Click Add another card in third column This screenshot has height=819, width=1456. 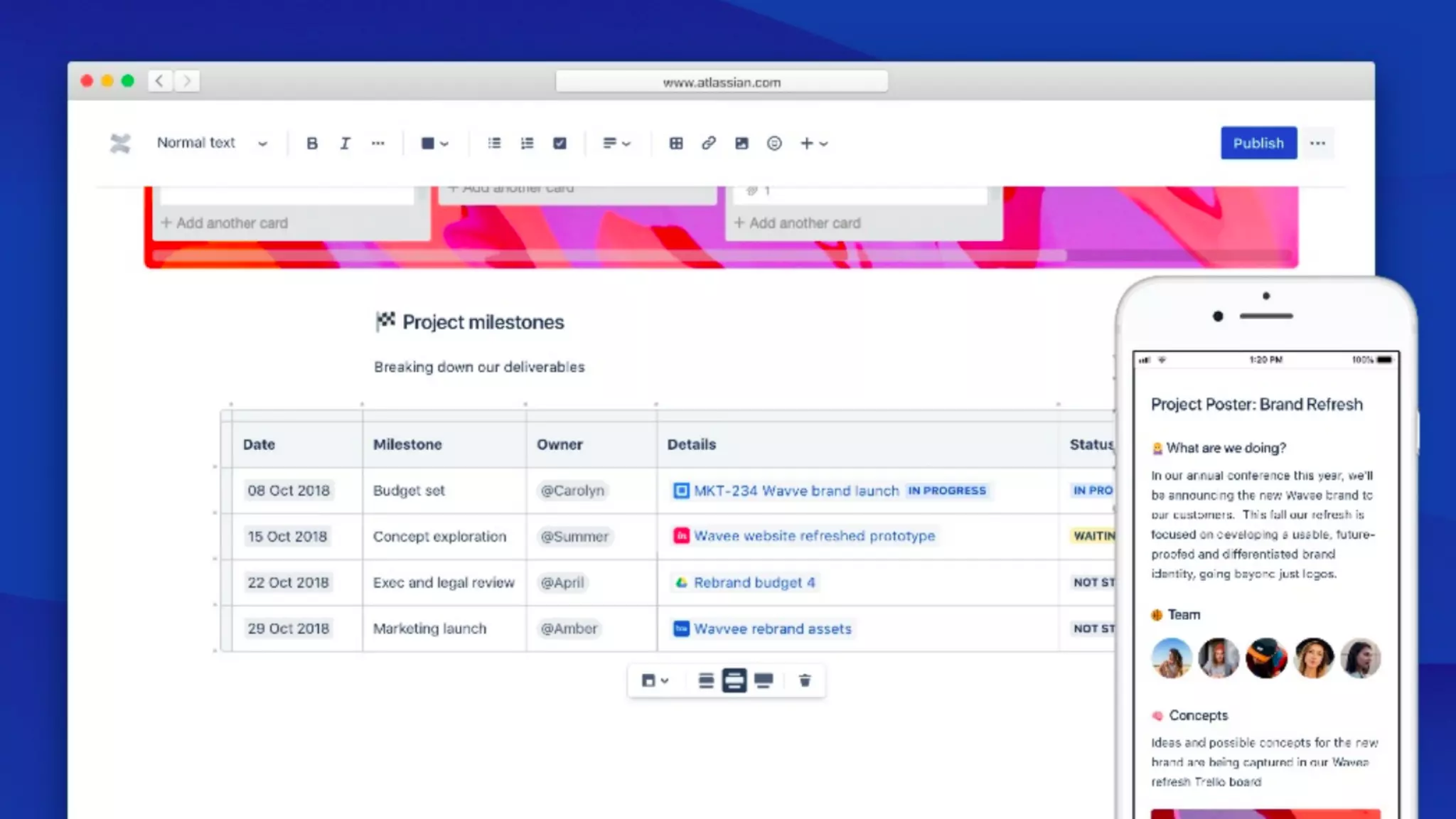point(797,223)
